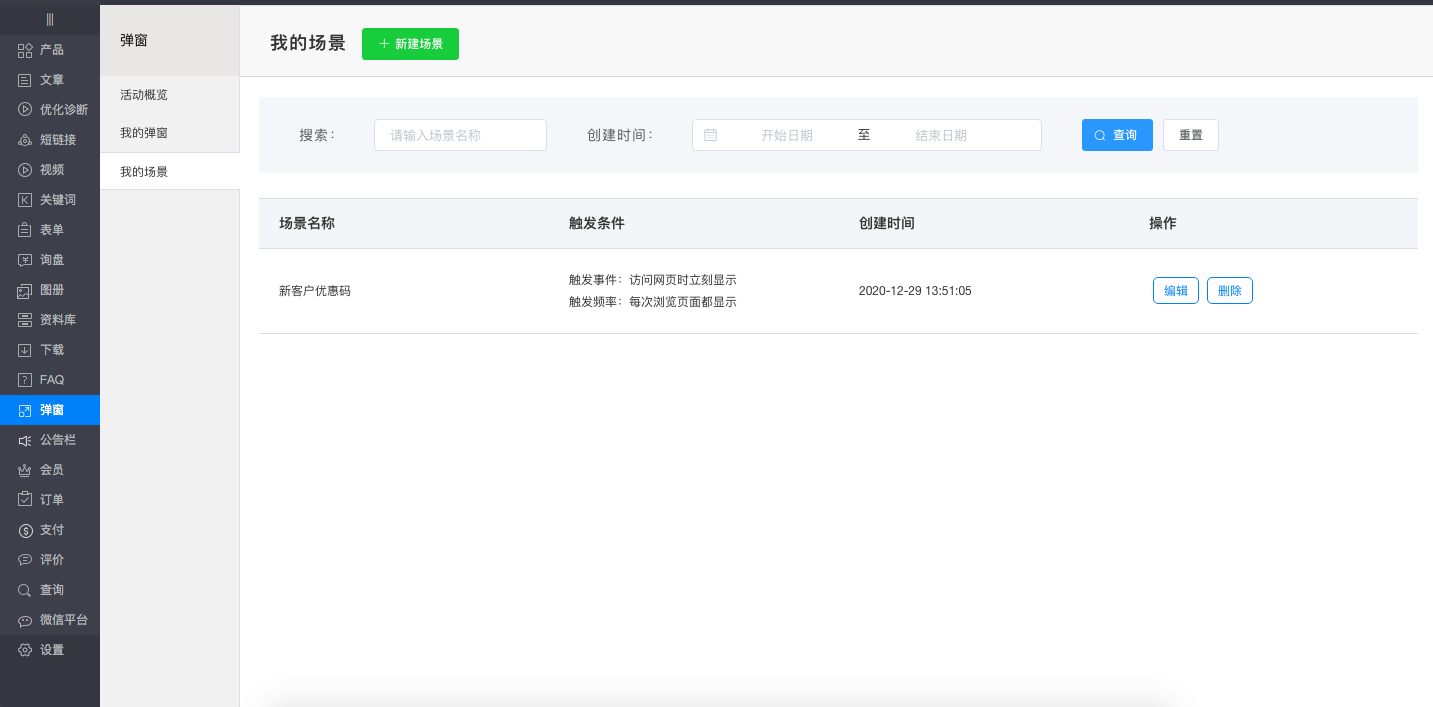
Task: Click the 关键词 keyword icon
Action: 25,200
